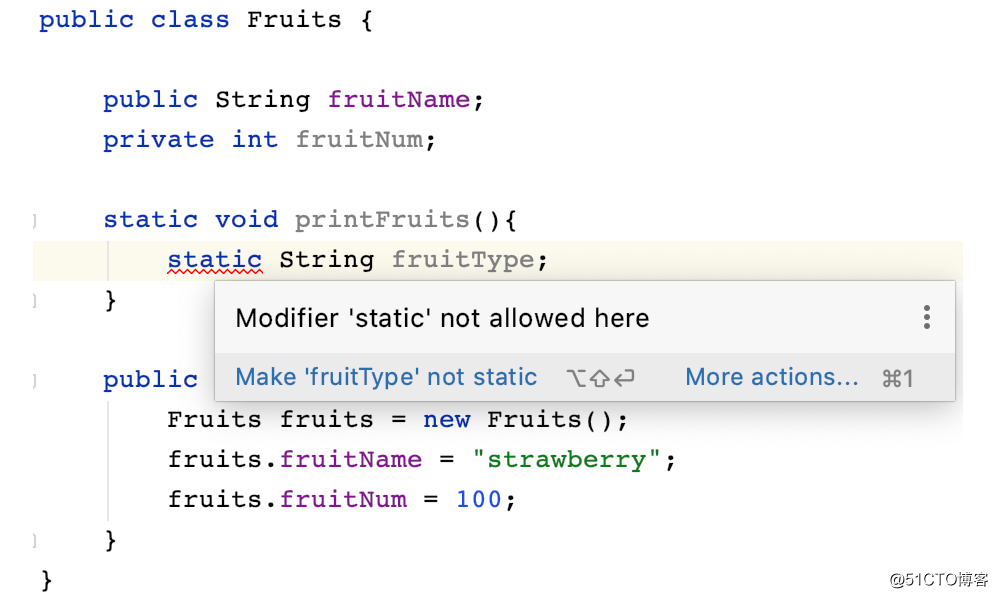The height and width of the screenshot is (598, 998).
Task: Open the three-dot options in error tooltip
Action: click(x=927, y=317)
